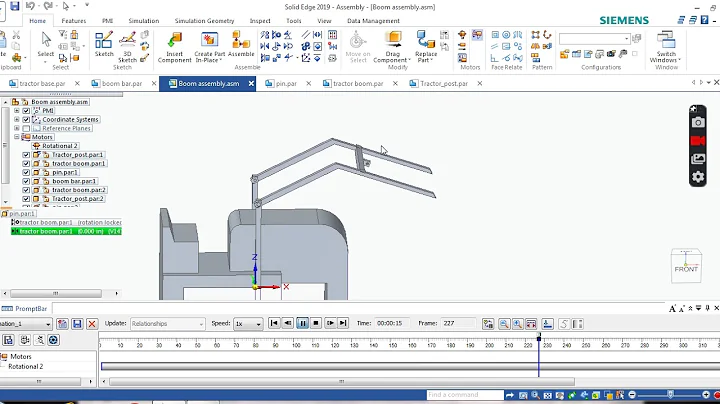Click the Rotational 2 timeline duration bar
This screenshot has width=720, height=404.
(x=410, y=366)
